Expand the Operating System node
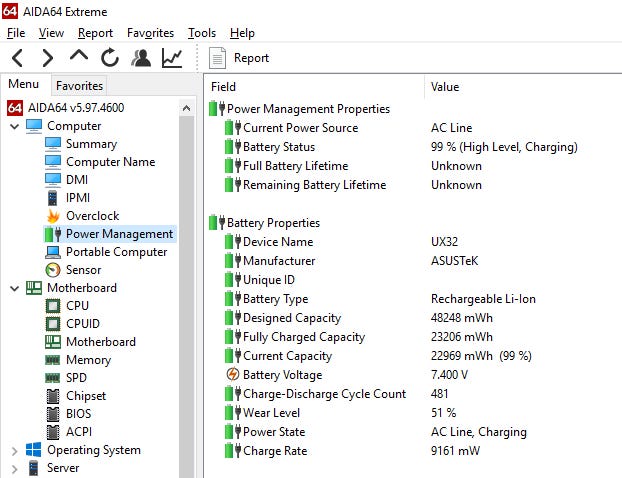Image resolution: width=622 pixels, height=478 pixels. pos(14,450)
